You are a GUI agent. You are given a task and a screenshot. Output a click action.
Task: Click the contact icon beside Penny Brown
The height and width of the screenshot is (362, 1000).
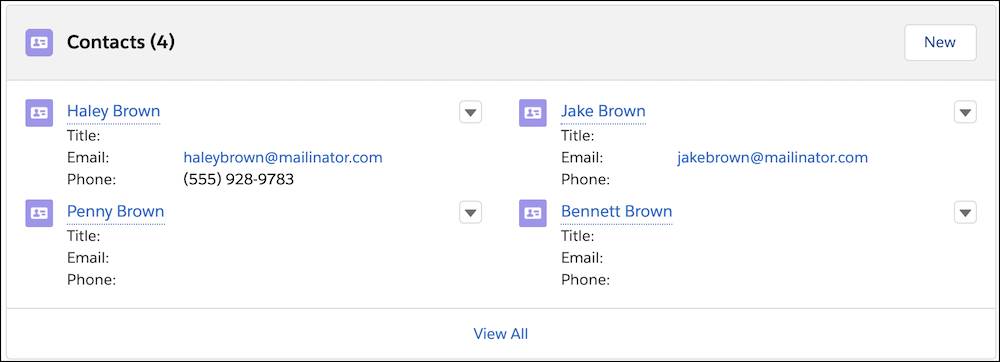[x=39, y=213]
